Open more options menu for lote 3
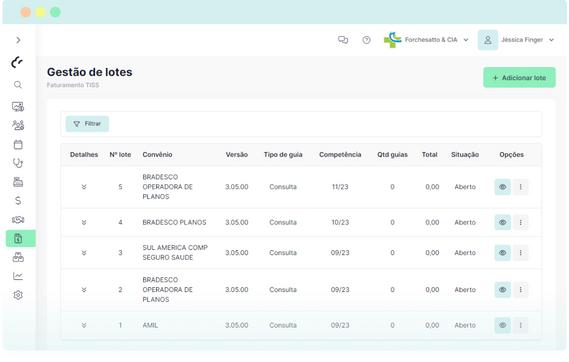The height and width of the screenshot is (362, 569). [x=521, y=253]
